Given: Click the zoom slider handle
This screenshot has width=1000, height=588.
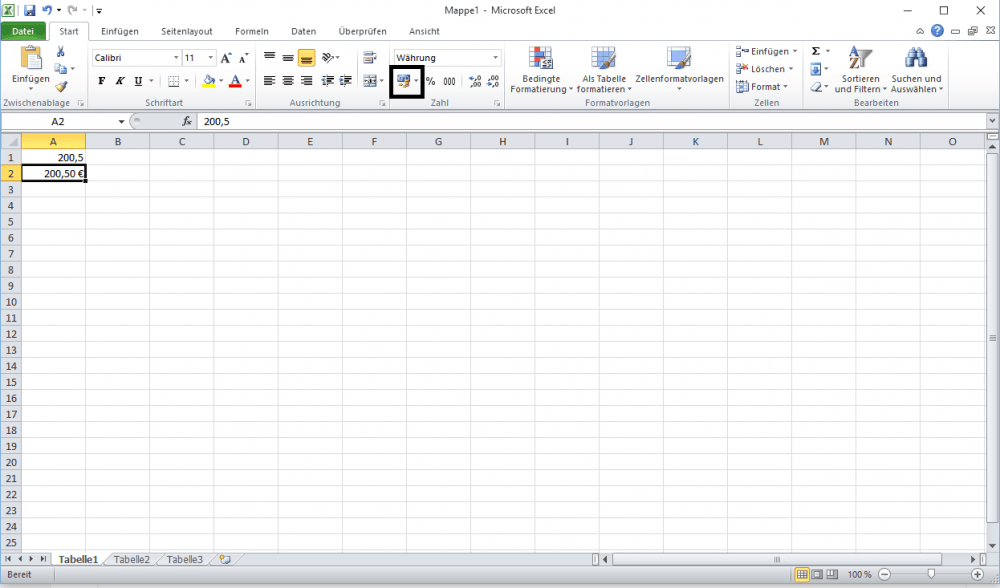Looking at the screenshot, I should click(931, 575).
